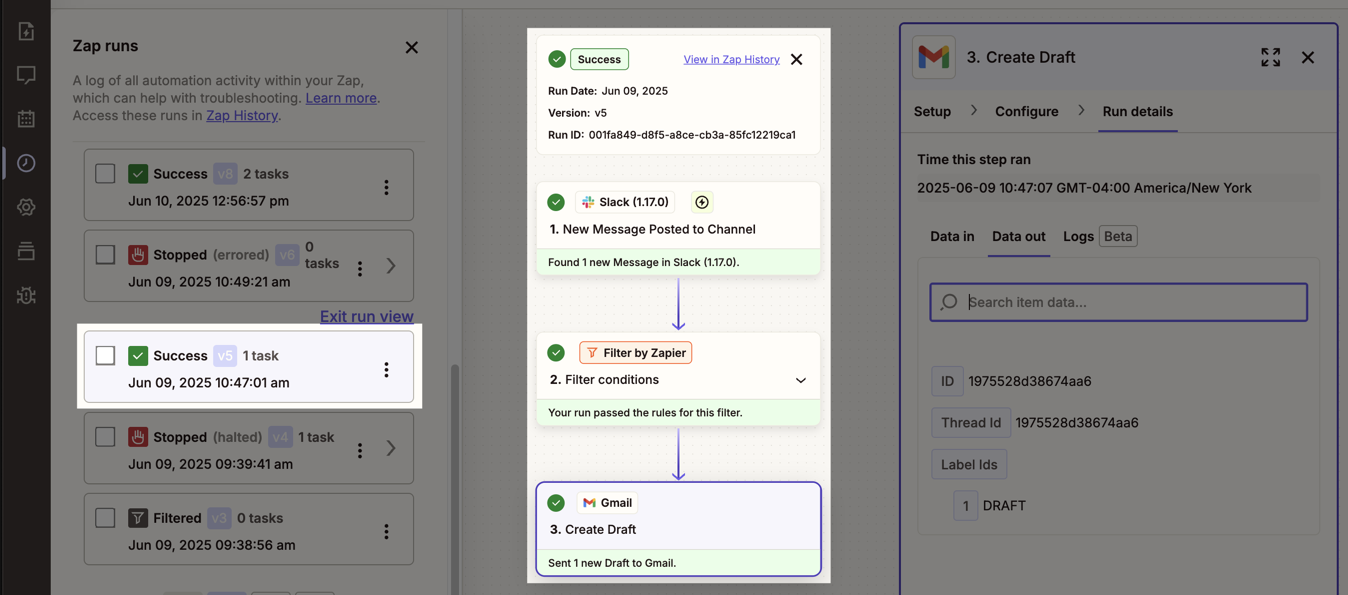Switch to the Data out tab
The height and width of the screenshot is (595, 1348).
pos(1018,236)
